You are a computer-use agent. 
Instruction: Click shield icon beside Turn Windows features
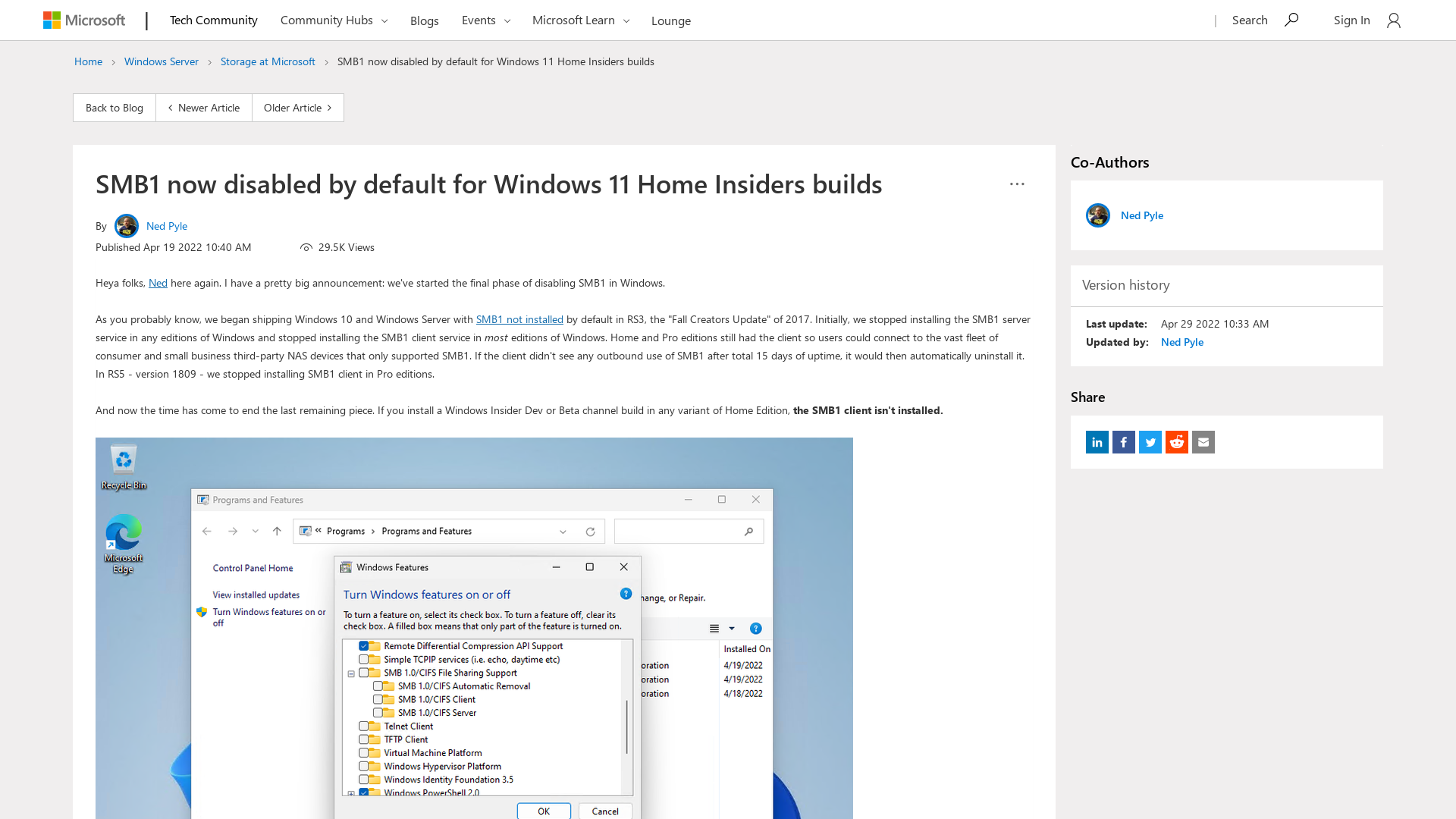point(202,612)
